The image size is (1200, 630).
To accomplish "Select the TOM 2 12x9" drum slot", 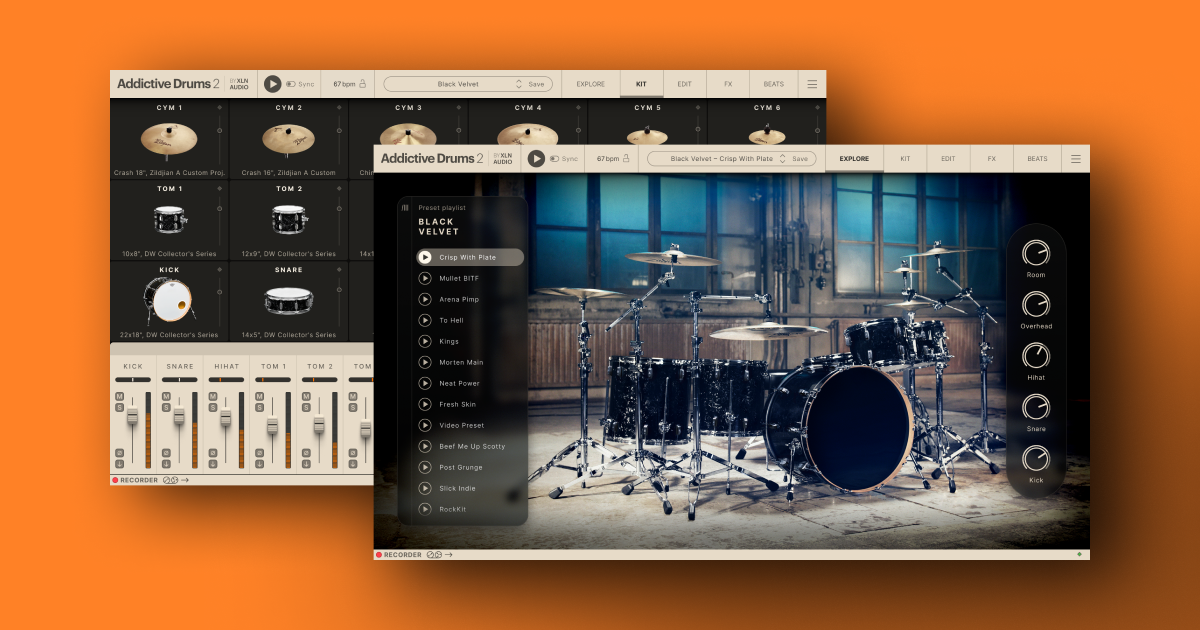I will [289, 220].
